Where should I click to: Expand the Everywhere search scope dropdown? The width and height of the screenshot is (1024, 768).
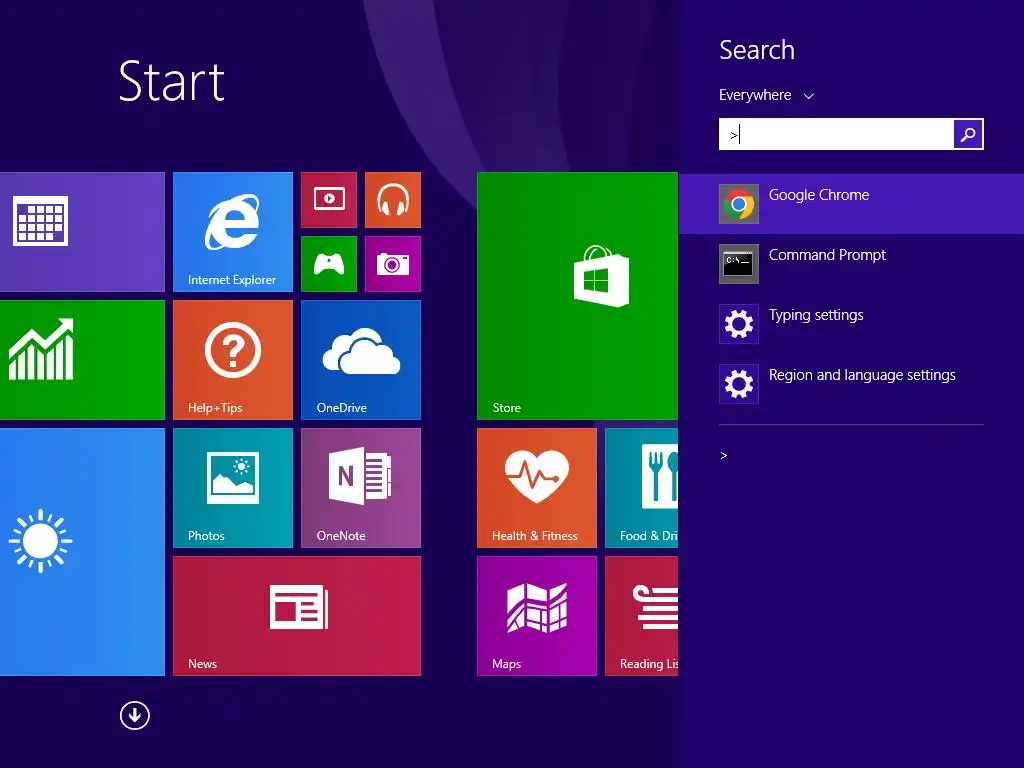click(766, 95)
